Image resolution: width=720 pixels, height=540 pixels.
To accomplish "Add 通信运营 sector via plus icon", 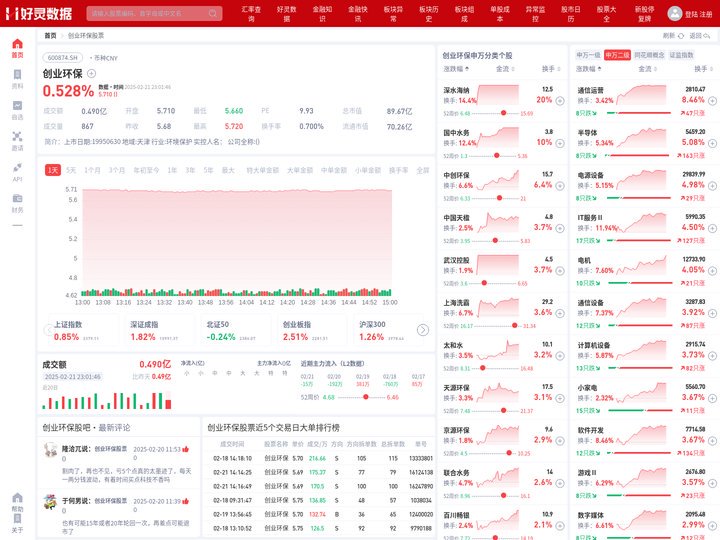I will coord(712,101).
